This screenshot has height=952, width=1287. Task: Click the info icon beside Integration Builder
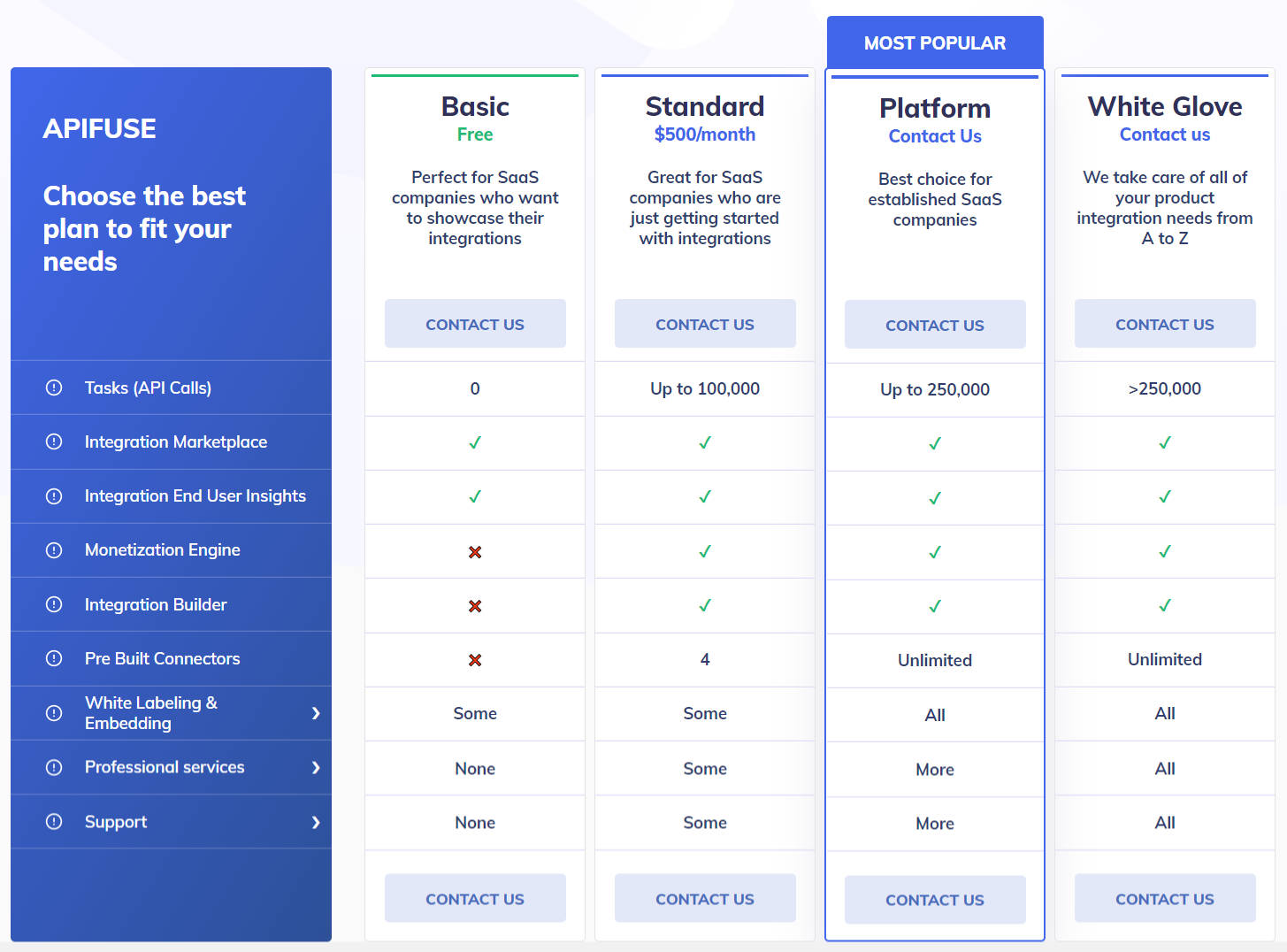(x=54, y=604)
